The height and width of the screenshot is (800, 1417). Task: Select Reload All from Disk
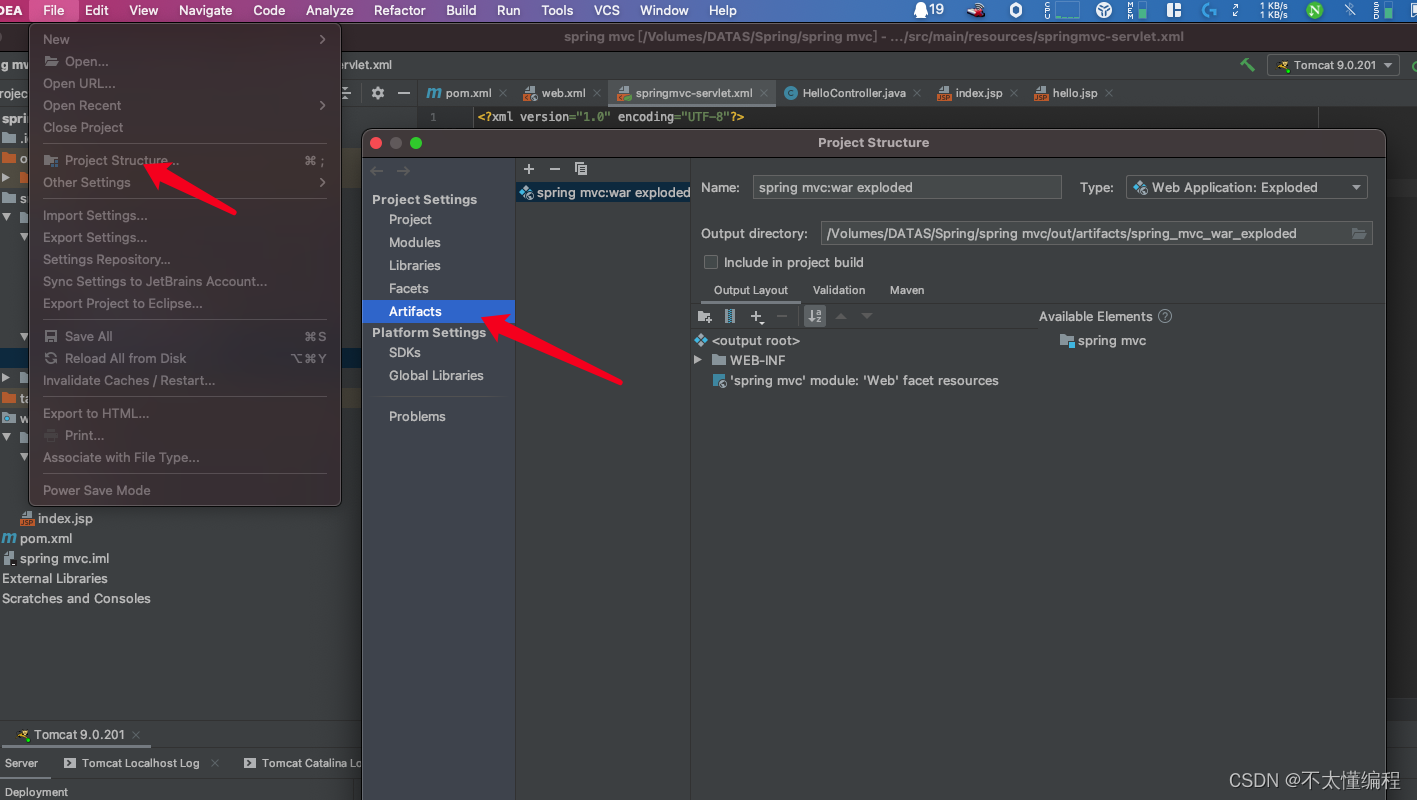point(185,358)
